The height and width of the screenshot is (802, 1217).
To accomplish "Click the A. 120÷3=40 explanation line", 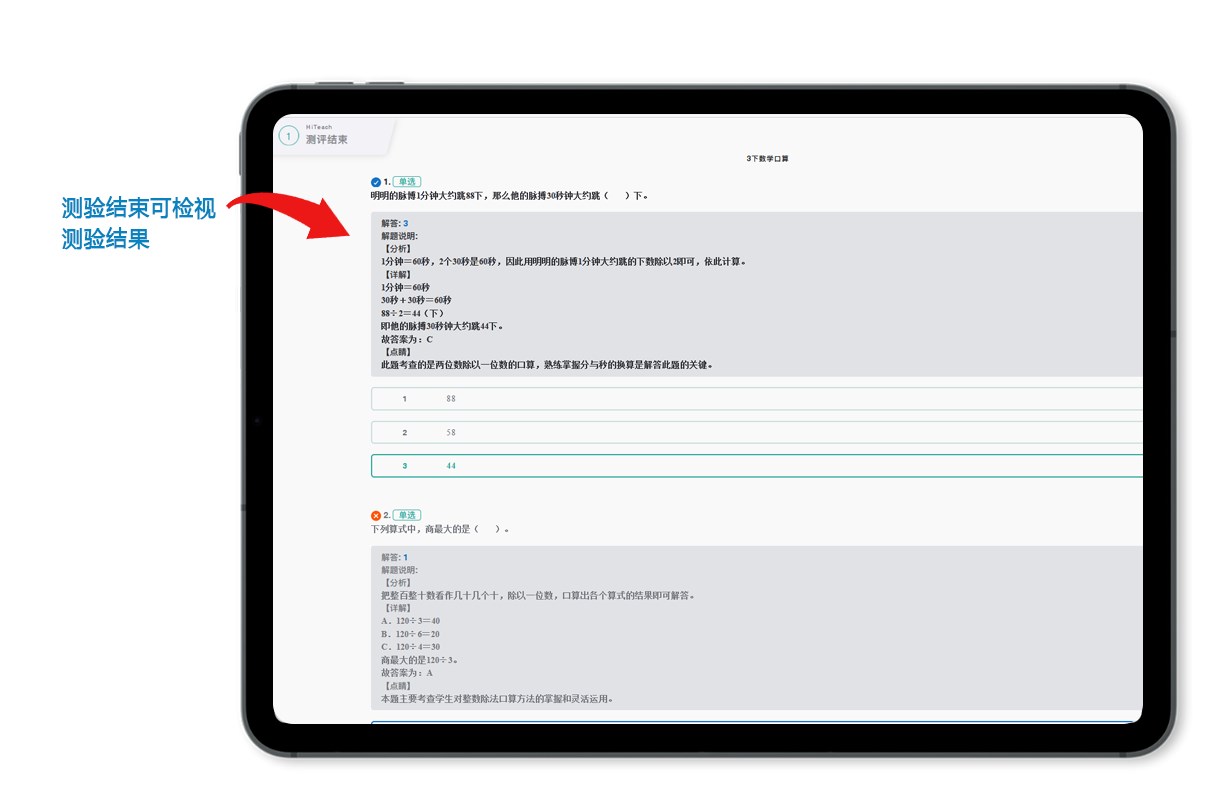I will (x=410, y=621).
